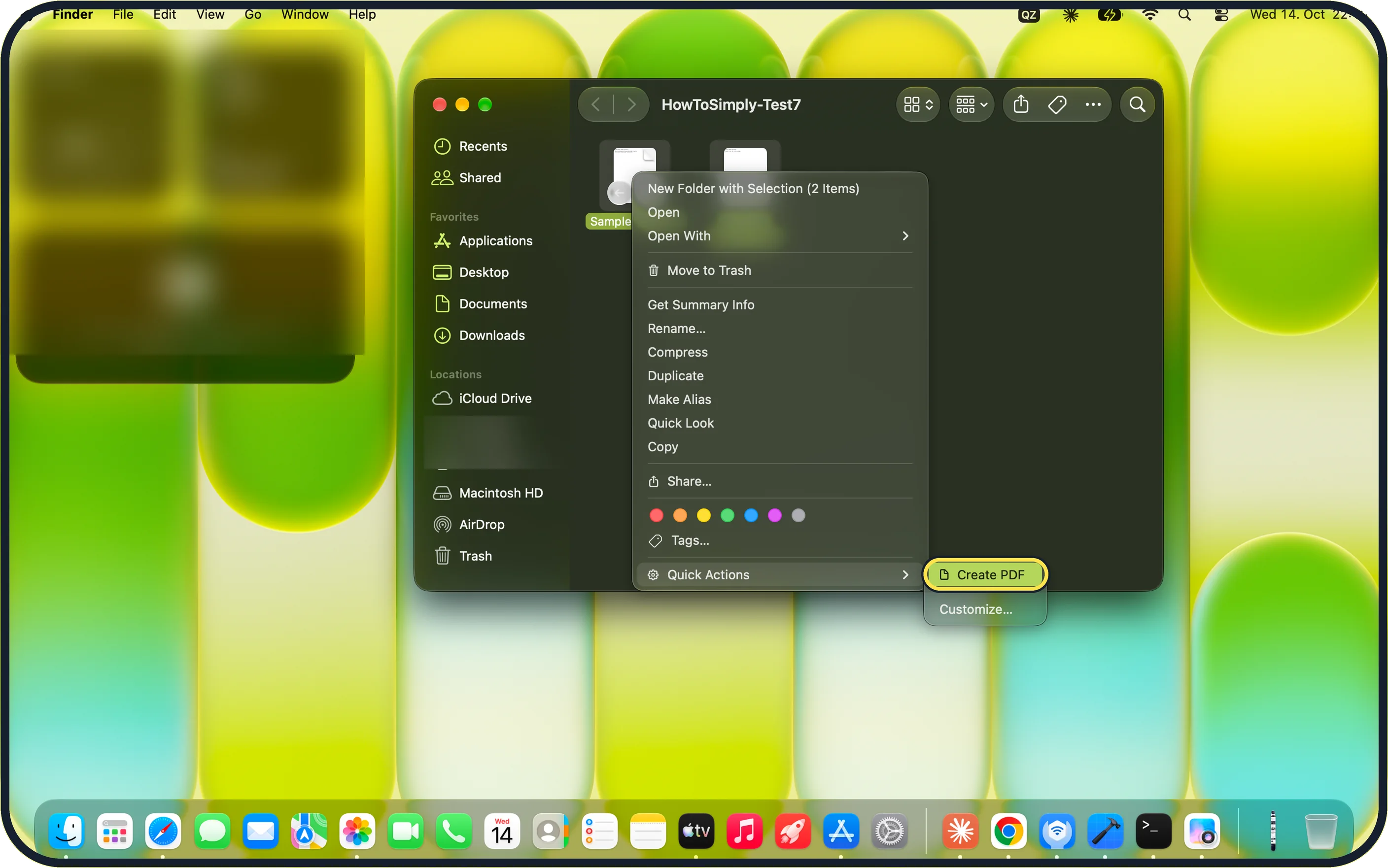Viewport: 1388px width, 868px height.
Task: Open the icon view switcher dropdown
Action: 918,104
